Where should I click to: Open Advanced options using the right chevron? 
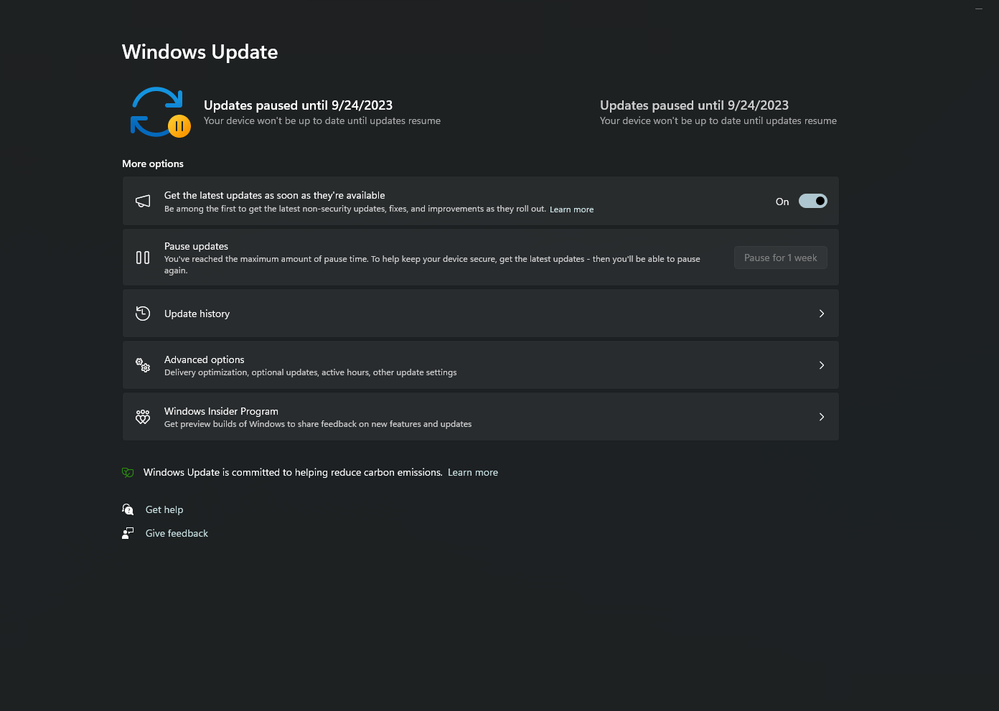821,365
